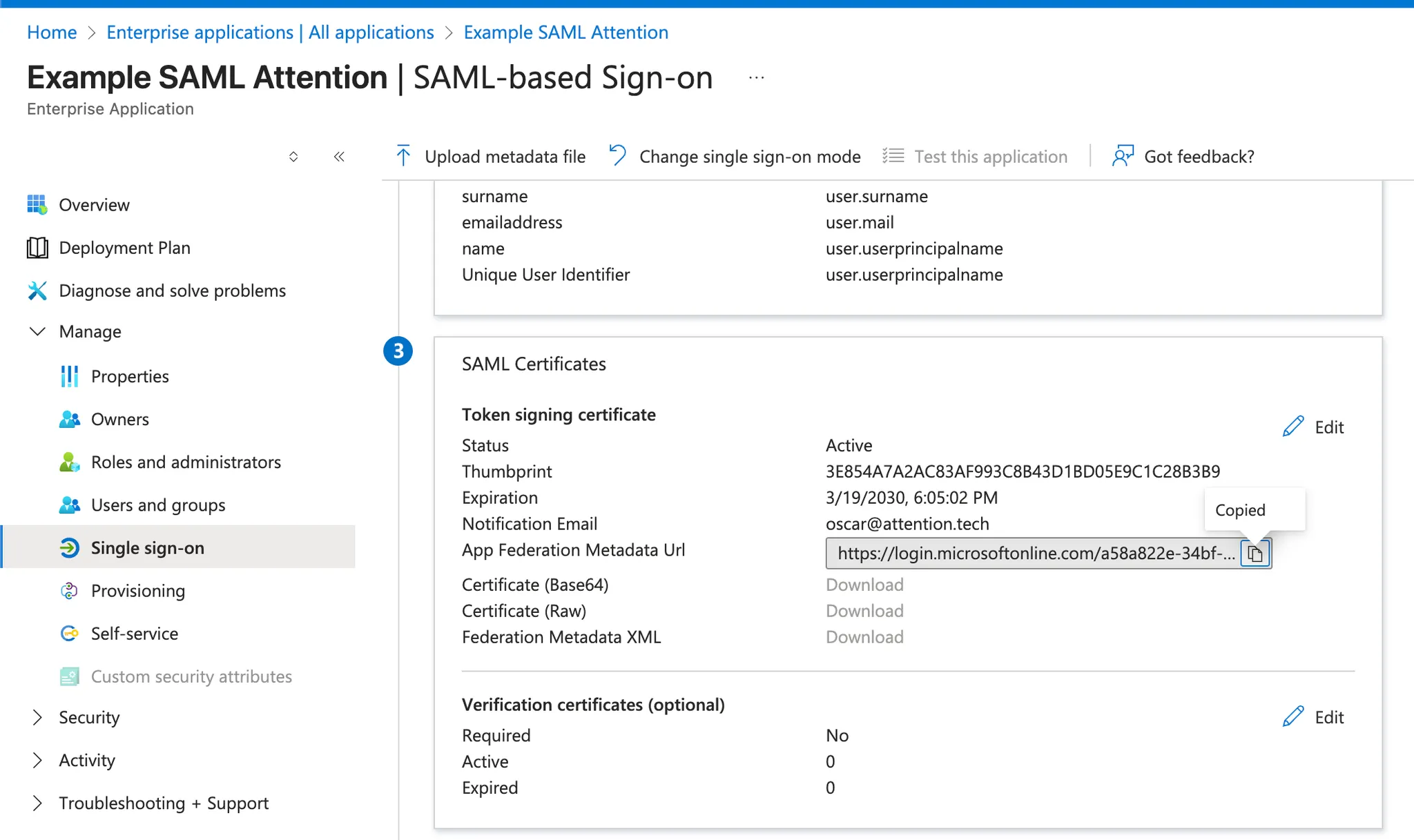Expand the Security section
The width and height of the screenshot is (1414, 840).
[37, 718]
